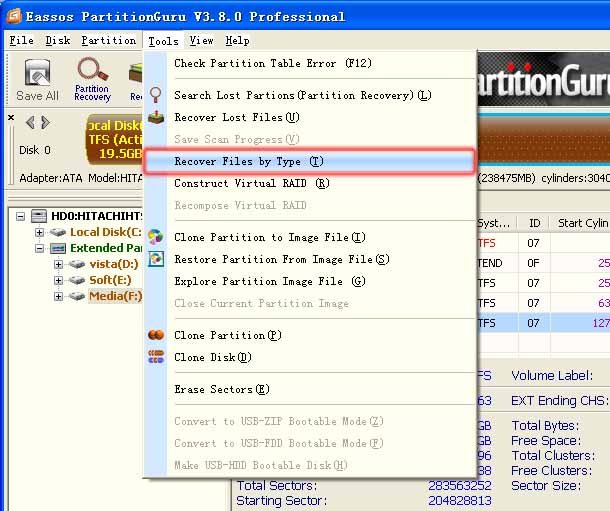The image size is (610, 511).
Task: Close the Tools menu from menu bar
Action: click(x=163, y=41)
